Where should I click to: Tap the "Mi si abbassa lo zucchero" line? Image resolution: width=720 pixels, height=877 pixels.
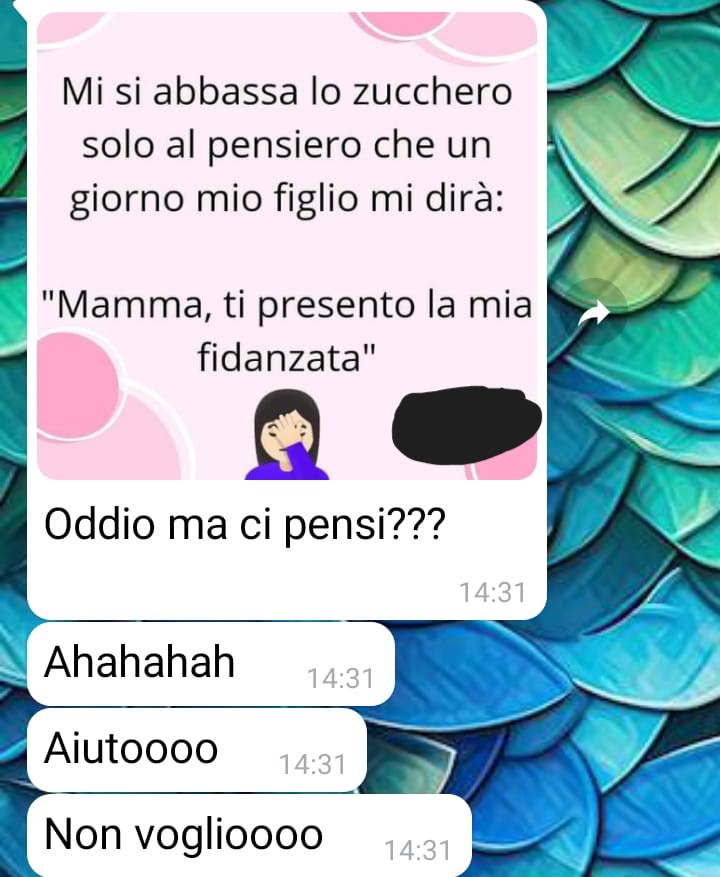click(287, 91)
